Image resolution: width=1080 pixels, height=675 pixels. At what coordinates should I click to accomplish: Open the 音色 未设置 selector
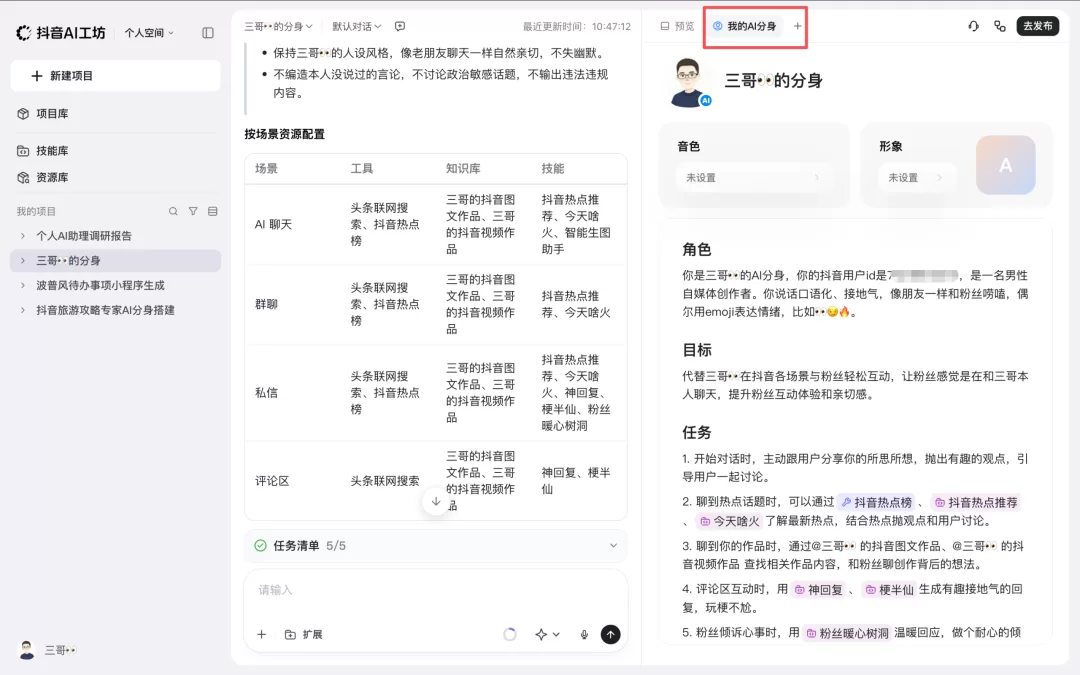coord(754,178)
